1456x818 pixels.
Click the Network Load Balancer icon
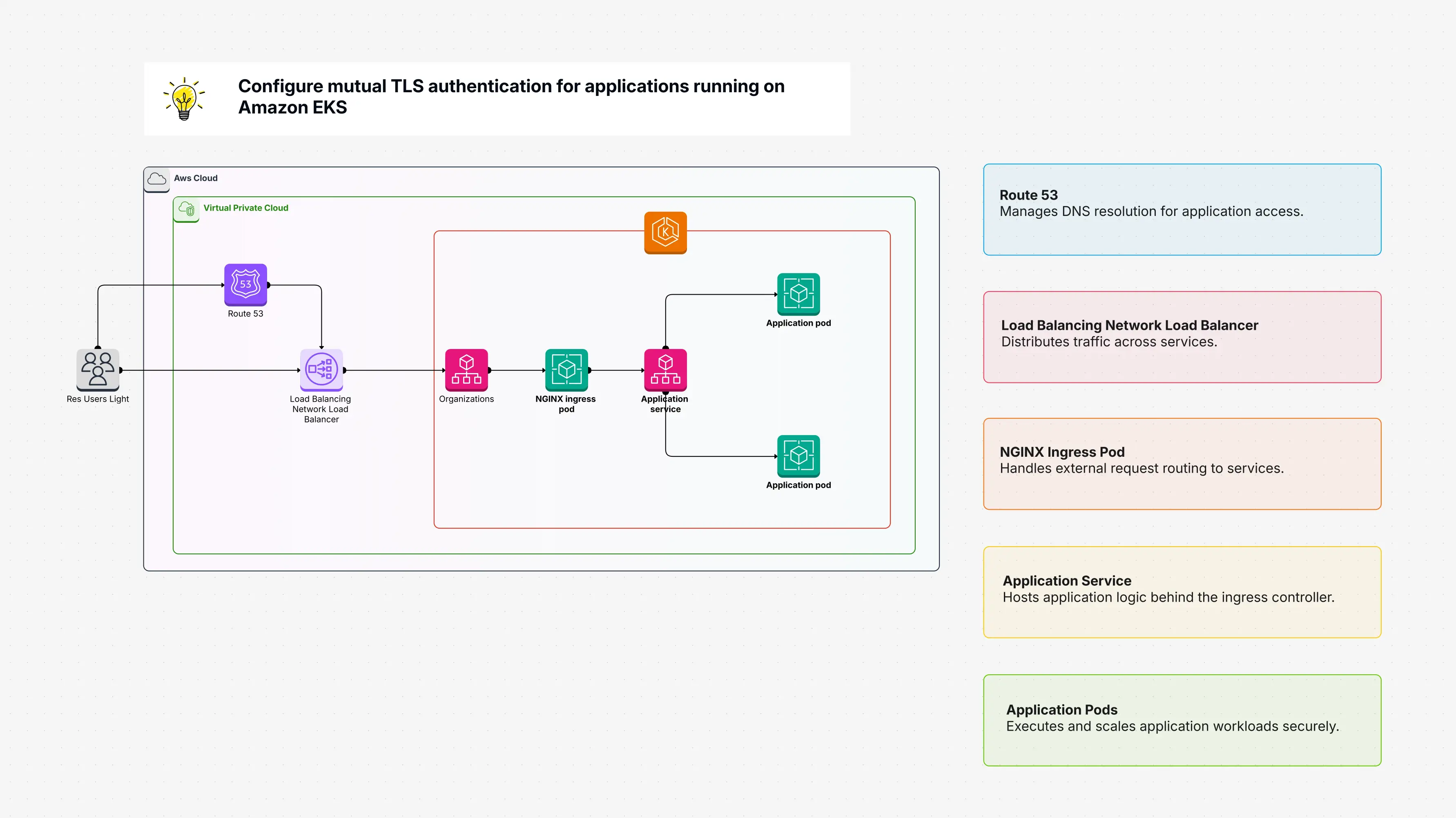point(321,369)
